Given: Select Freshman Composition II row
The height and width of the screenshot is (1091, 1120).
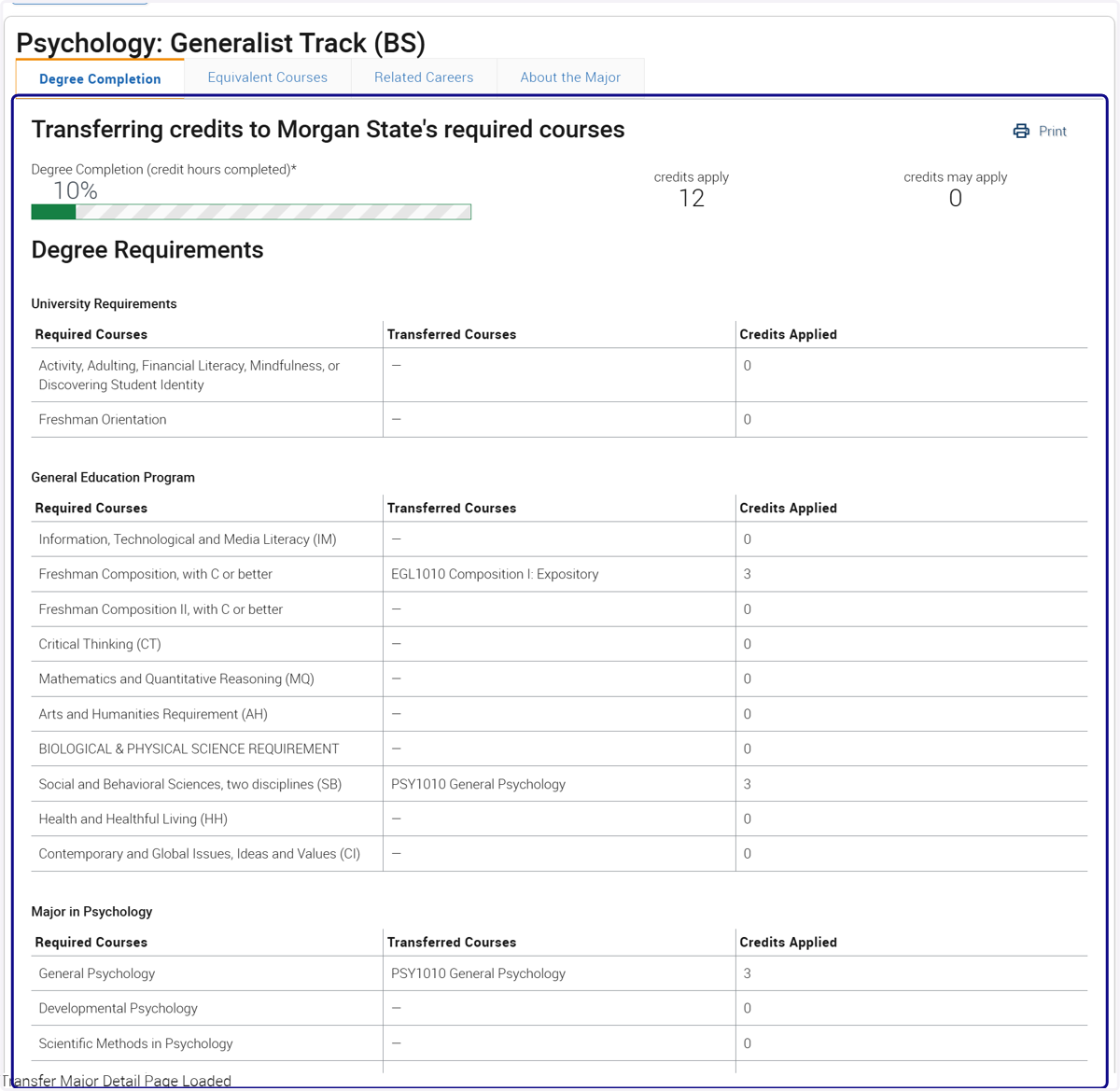Looking at the screenshot, I should point(559,609).
